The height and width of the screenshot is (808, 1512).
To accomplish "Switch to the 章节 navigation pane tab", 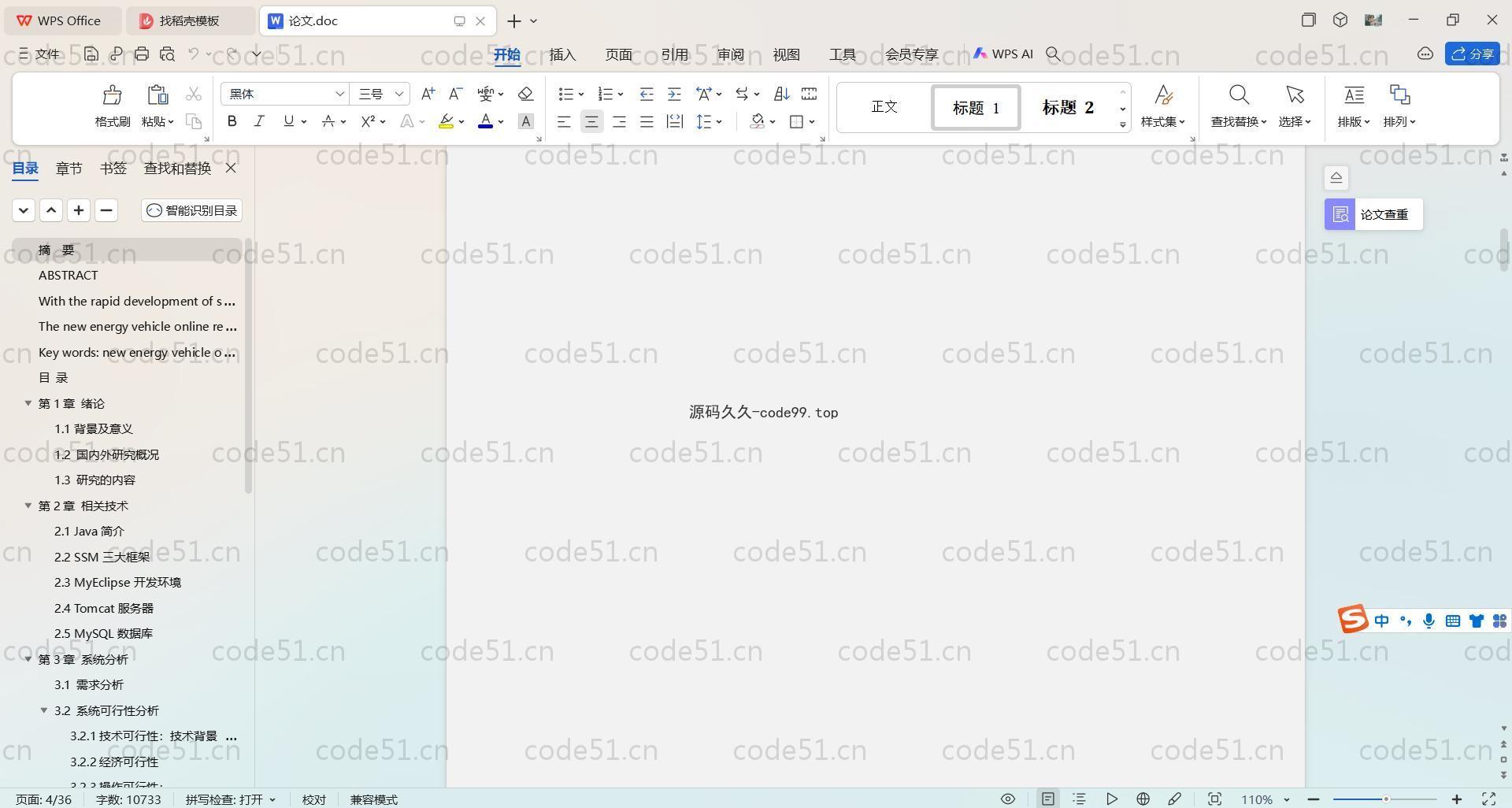I will (69, 168).
